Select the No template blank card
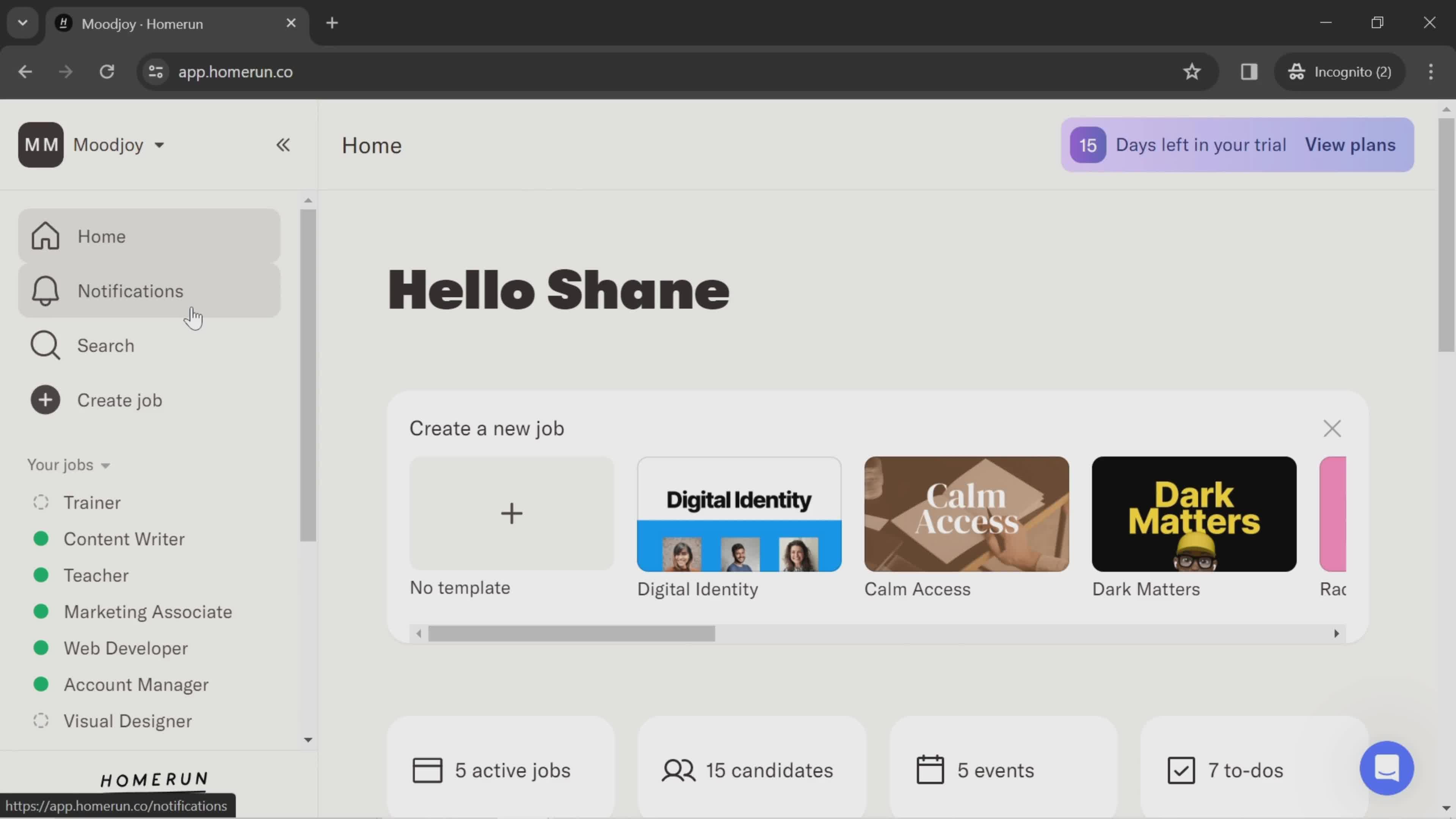Image resolution: width=1456 pixels, height=819 pixels. [x=511, y=513]
